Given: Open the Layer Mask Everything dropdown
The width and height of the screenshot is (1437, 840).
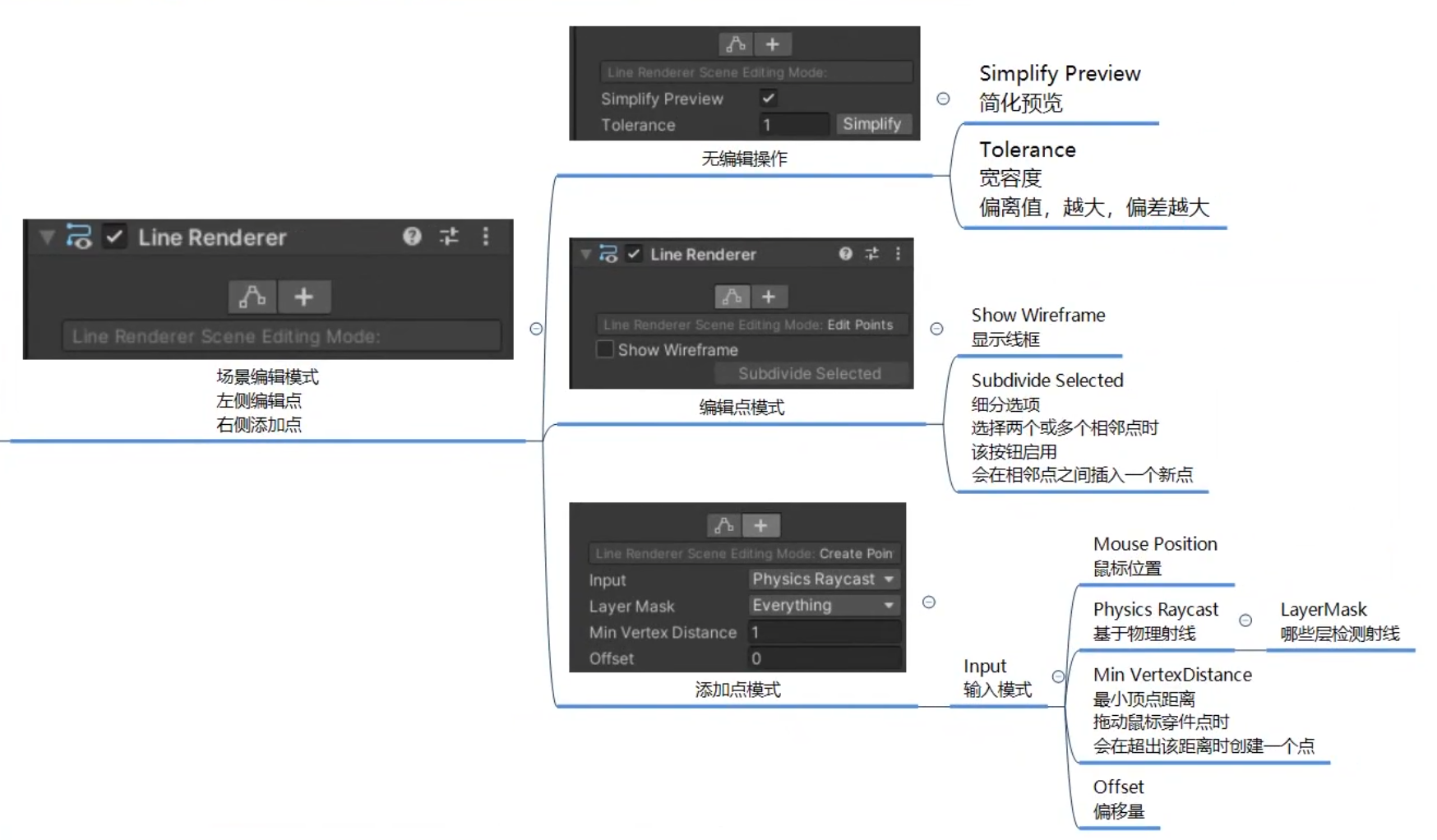Looking at the screenshot, I should 824,606.
